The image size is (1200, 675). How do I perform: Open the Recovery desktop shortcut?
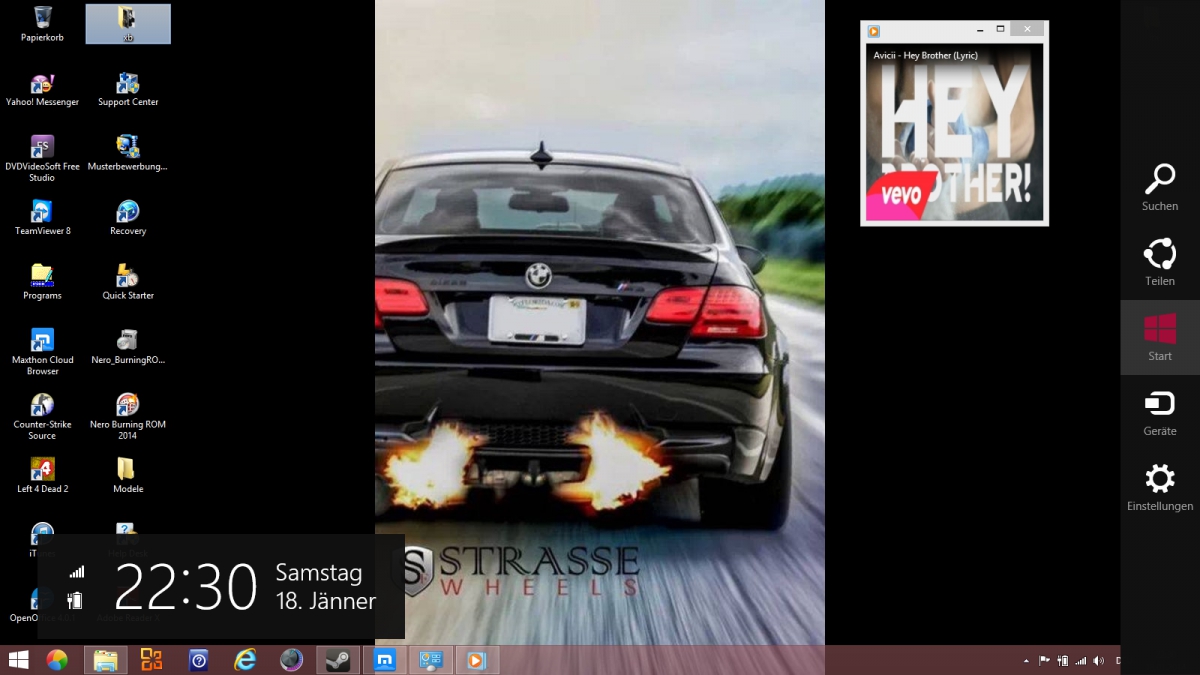128,218
